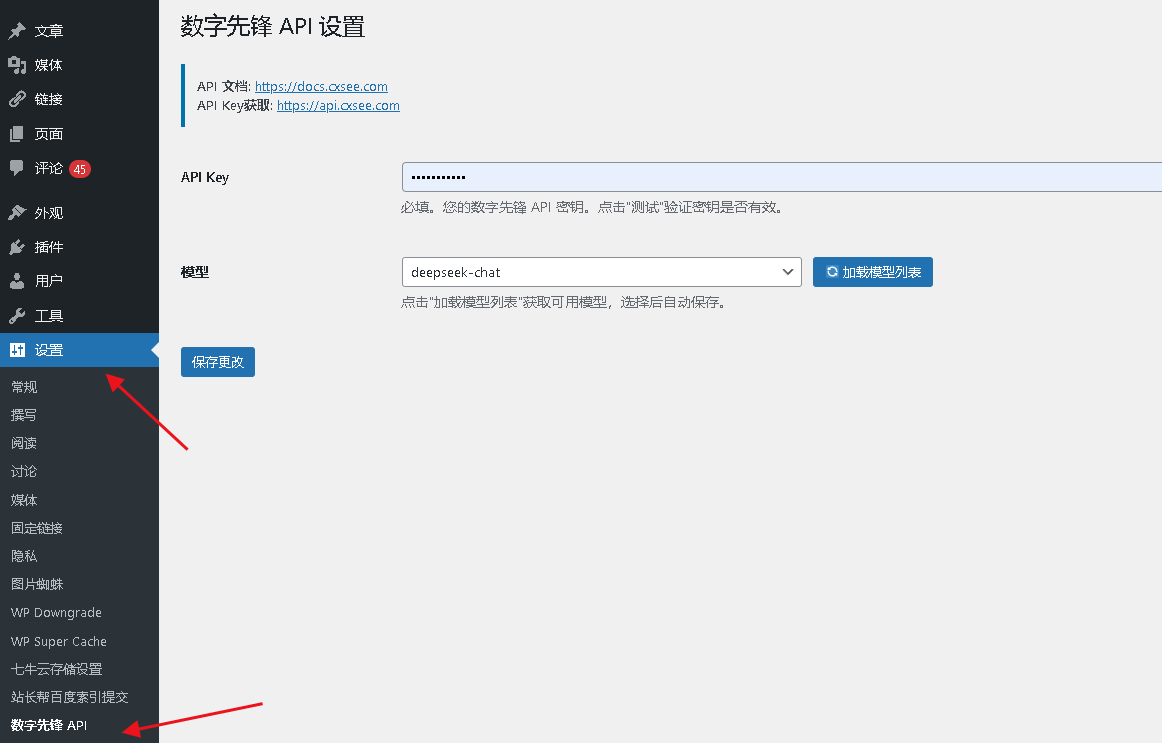The height and width of the screenshot is (743, 1162).
Task: Focus the API Key password field
Action: [x=780, y=177]
